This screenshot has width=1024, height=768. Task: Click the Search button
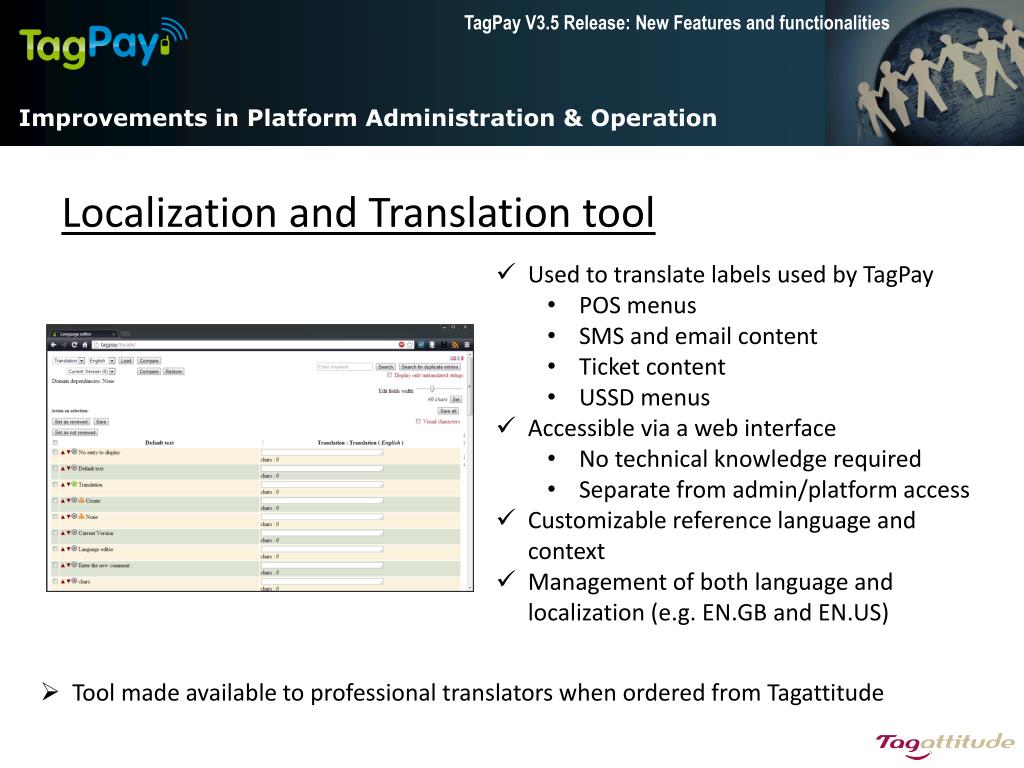(386, 366)
